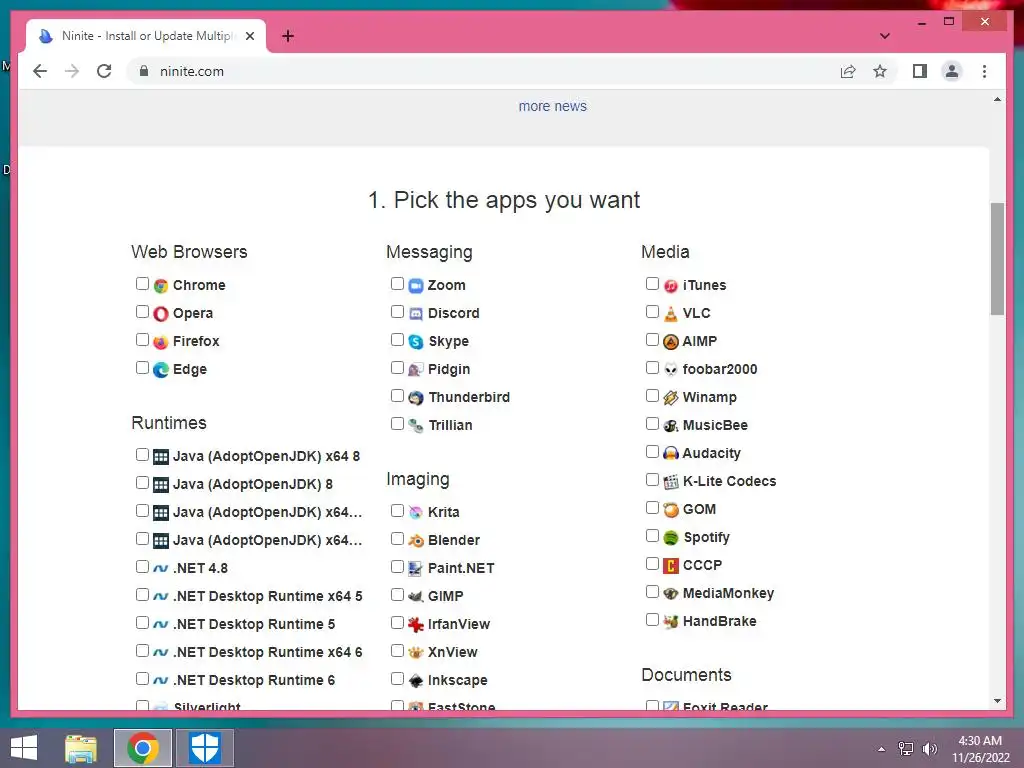Tick the K-Lite Codecs checkbox
The height and width of the screenshot is (768, 1024).
pyautogui.click(x=652, y=479)
